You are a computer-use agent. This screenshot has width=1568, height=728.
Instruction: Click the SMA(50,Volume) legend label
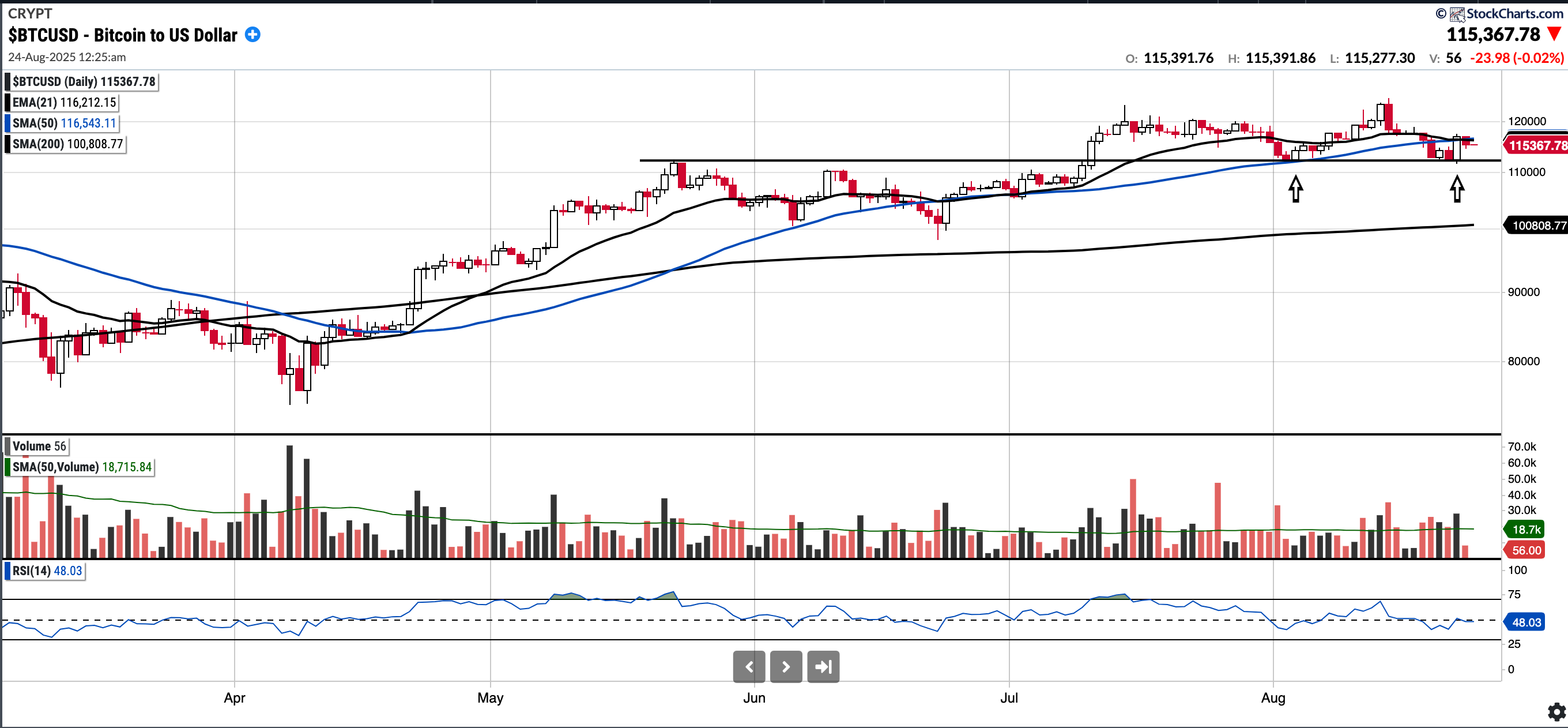coord(81,467)
